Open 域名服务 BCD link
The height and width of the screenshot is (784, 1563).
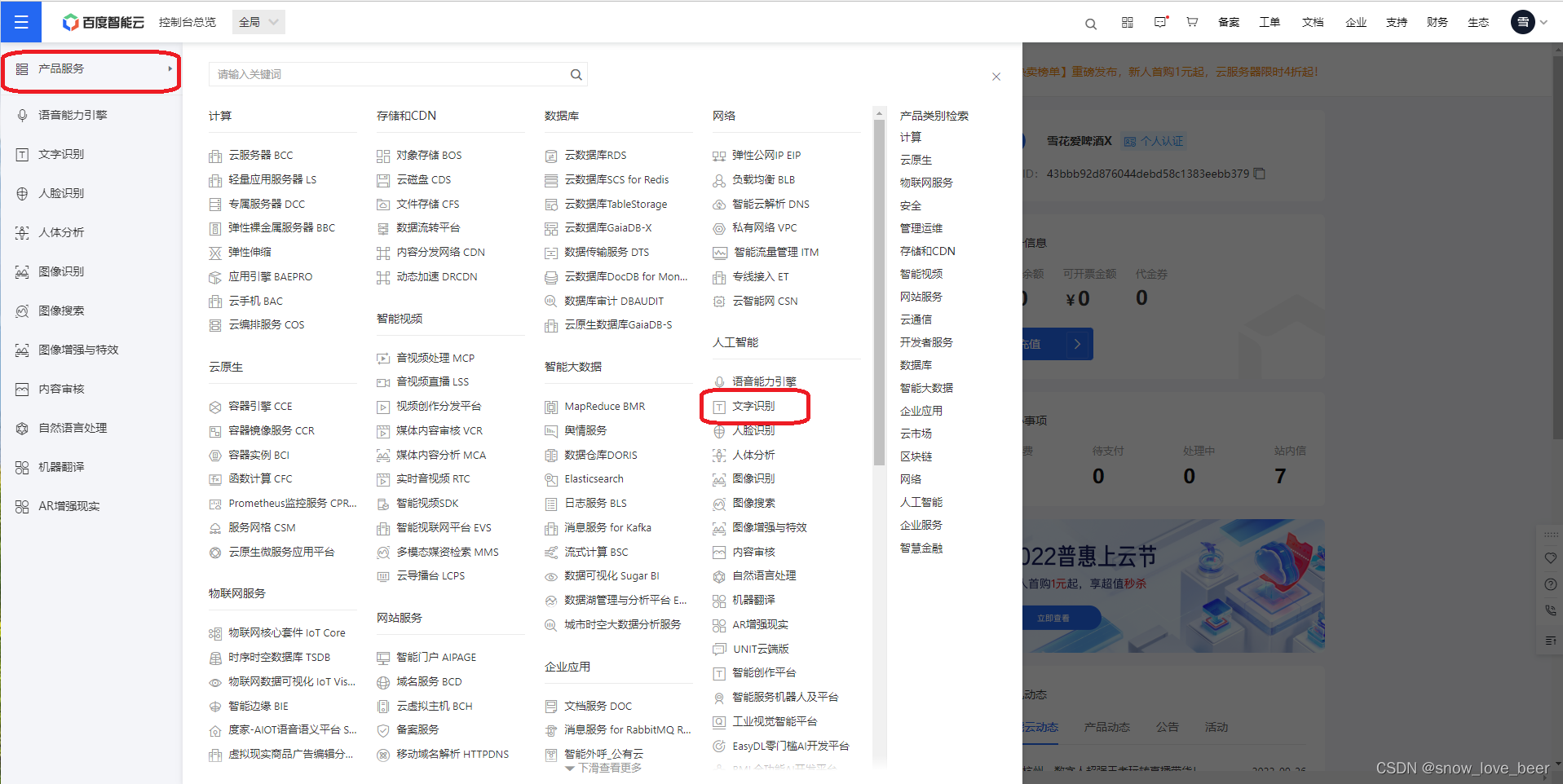pyautogui.click(x=429, y=681)
